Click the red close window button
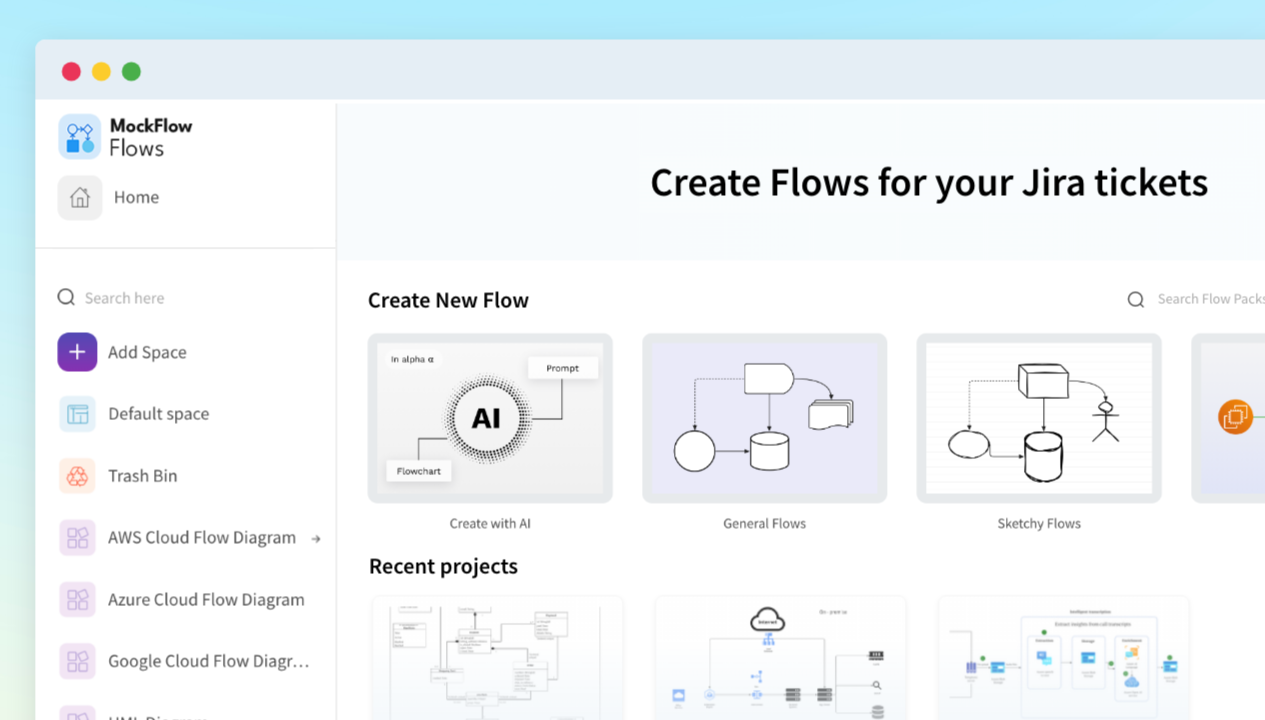Viewport: 1265px width, 720px height. [71, 71]
